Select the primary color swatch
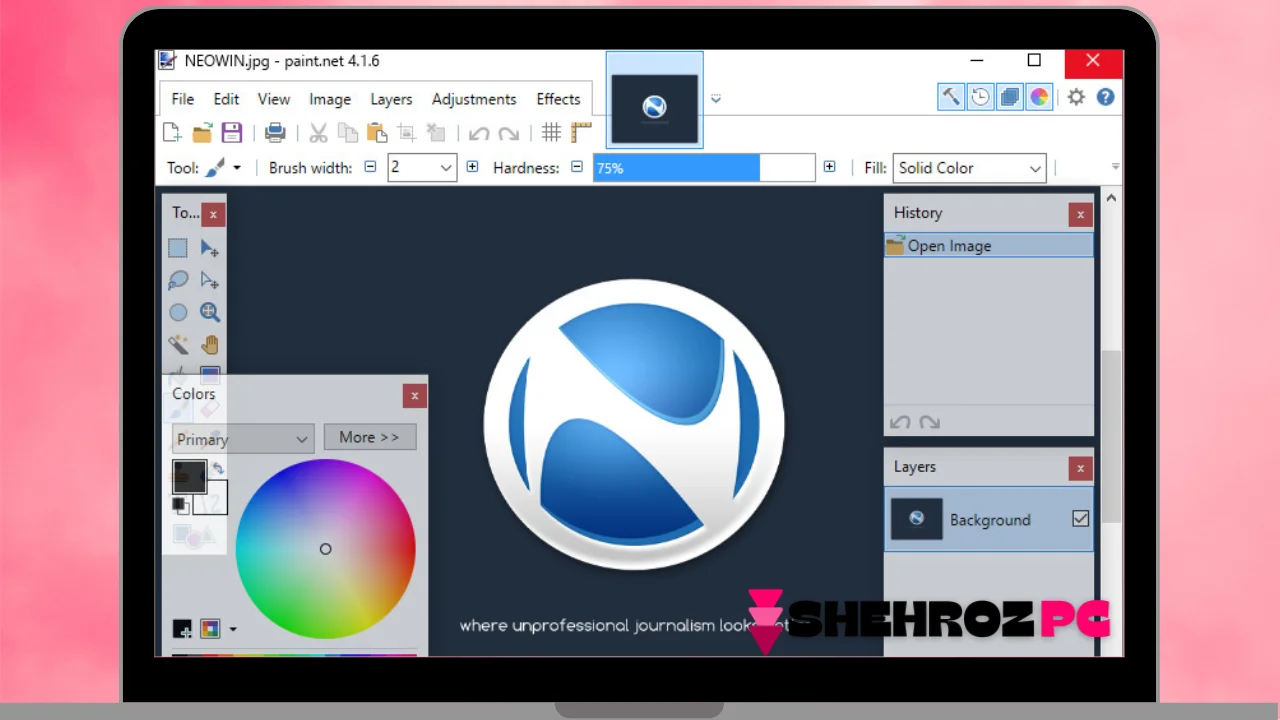Image resolution: width=1280 pixels, height=720 pixels. (189, 476)
